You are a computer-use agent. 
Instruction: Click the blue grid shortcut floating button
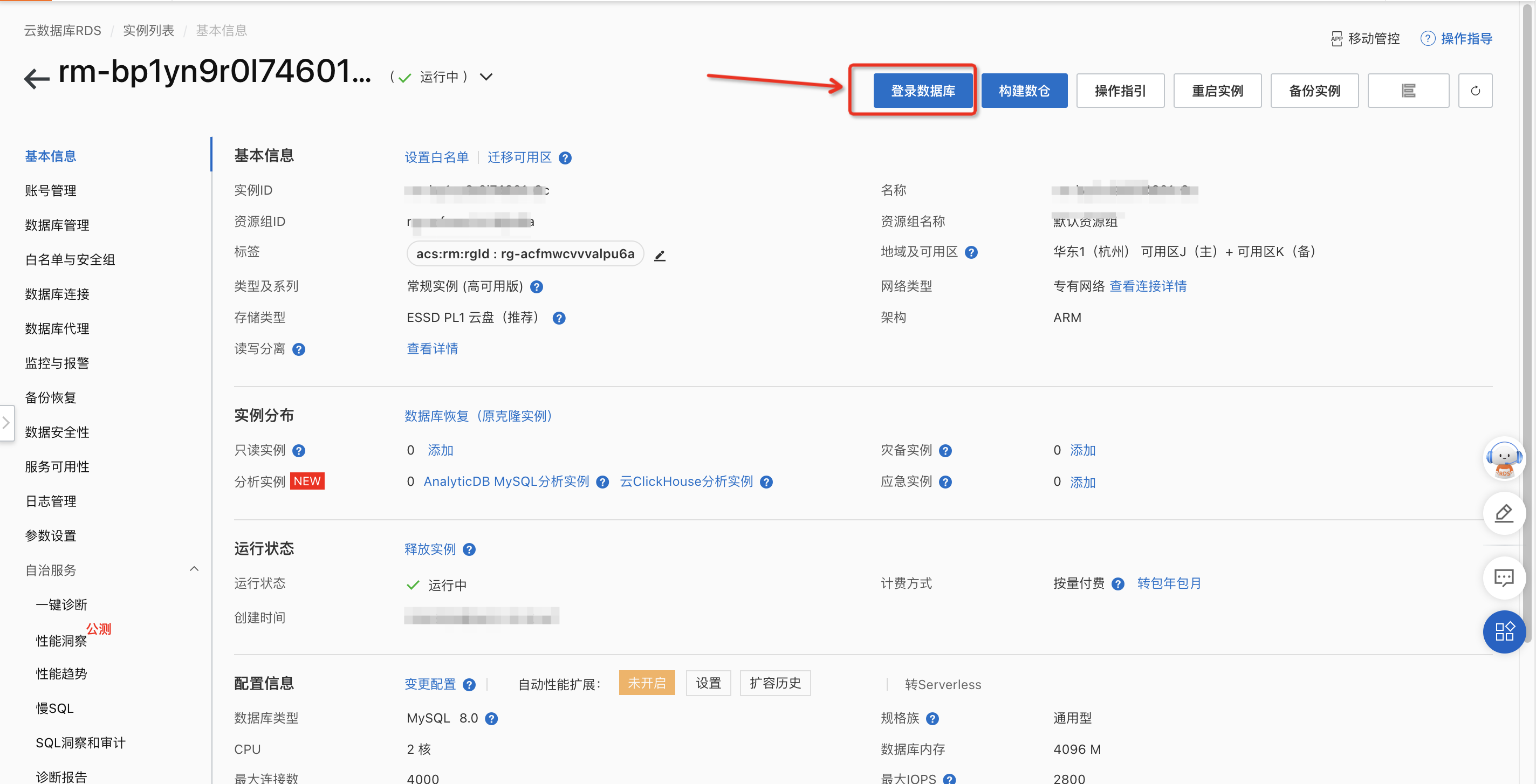pyautogui.click(x=1503, y=631)
